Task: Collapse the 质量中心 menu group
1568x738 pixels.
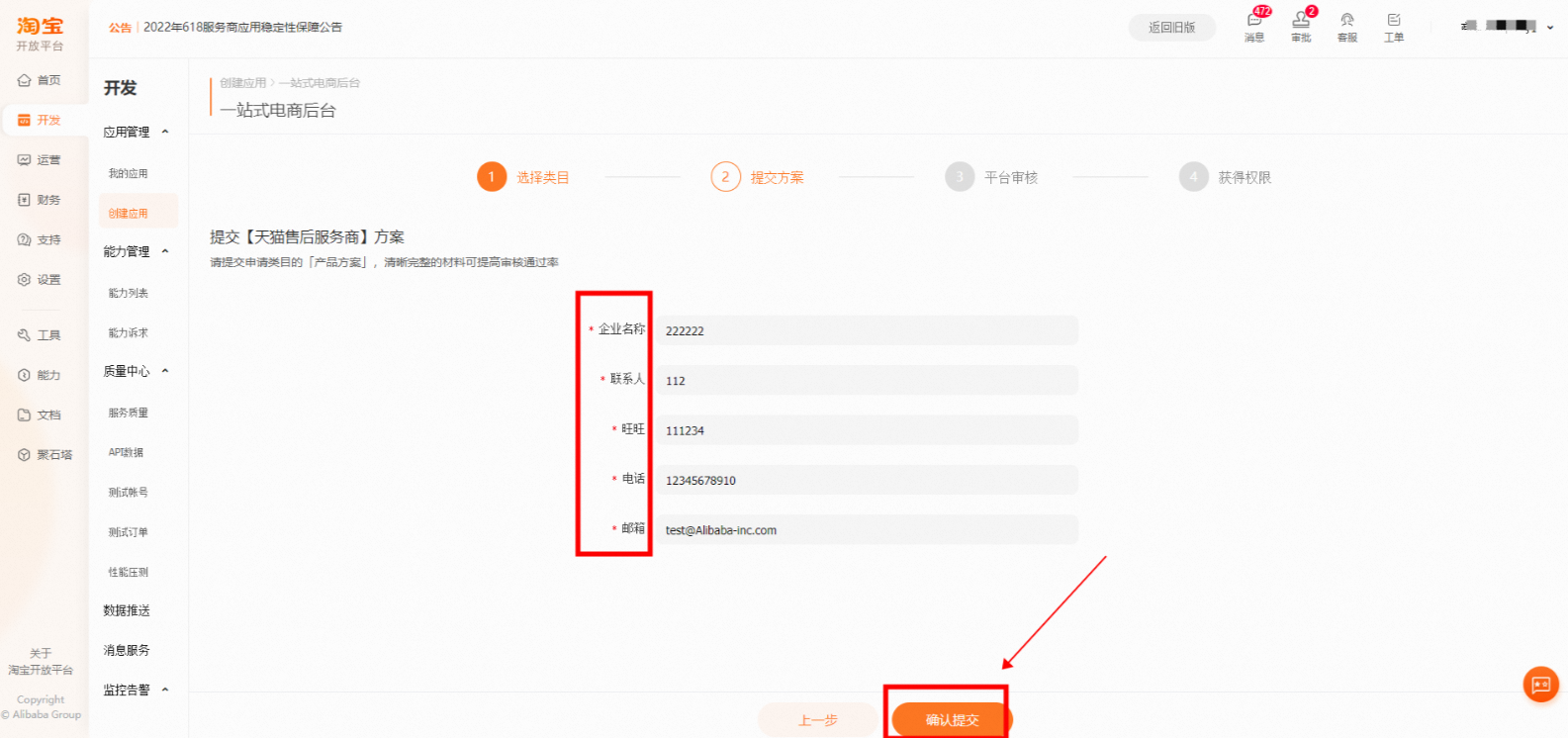Action: (165, 371)
